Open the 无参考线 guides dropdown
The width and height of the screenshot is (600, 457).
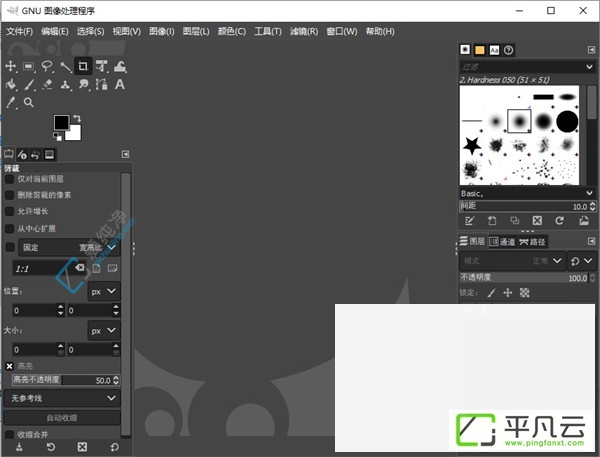tap(62, 398)
